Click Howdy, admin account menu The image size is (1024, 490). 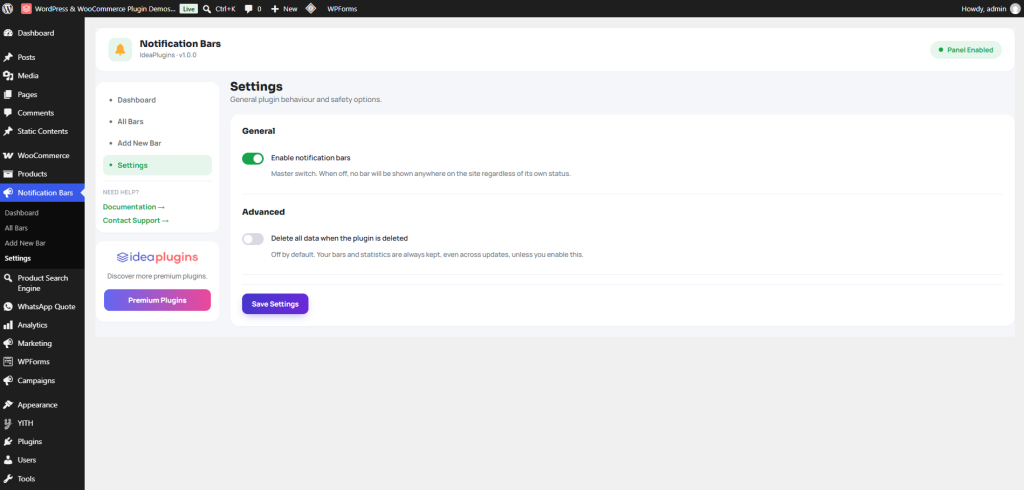tap(990, 8)
